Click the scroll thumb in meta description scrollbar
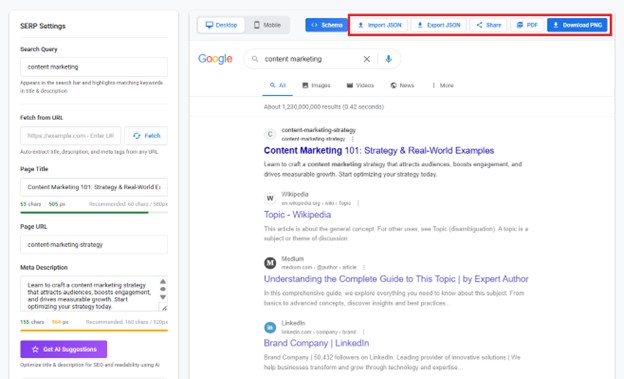The width and height of the screenshot is (624, 379). [x=163, y=289]
